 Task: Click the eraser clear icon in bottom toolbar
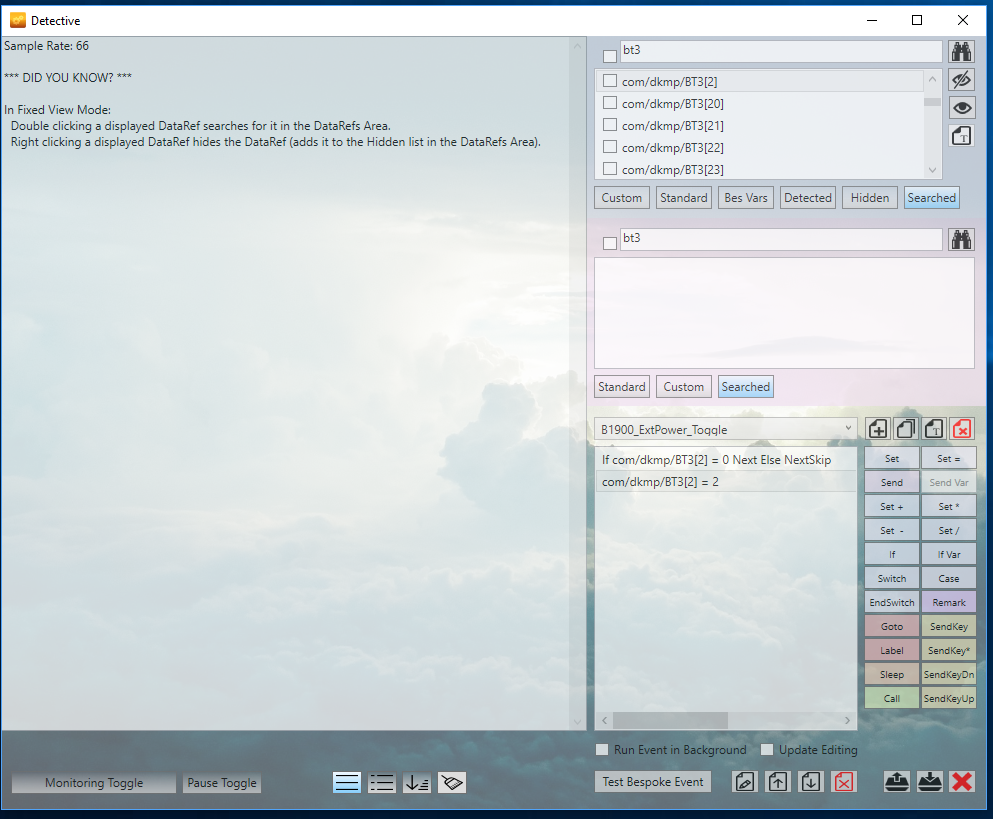point(452,783)
